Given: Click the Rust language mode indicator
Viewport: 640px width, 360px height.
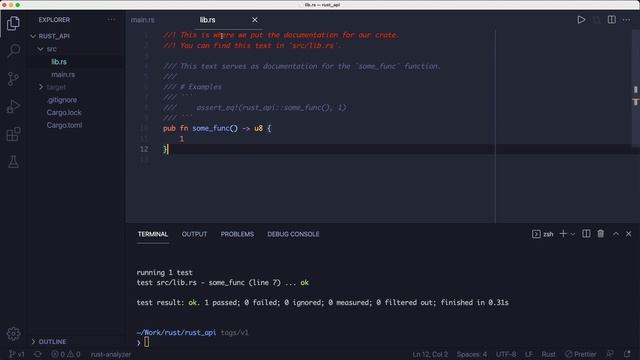Looking at the screenshot, I should tap(548, 354).
